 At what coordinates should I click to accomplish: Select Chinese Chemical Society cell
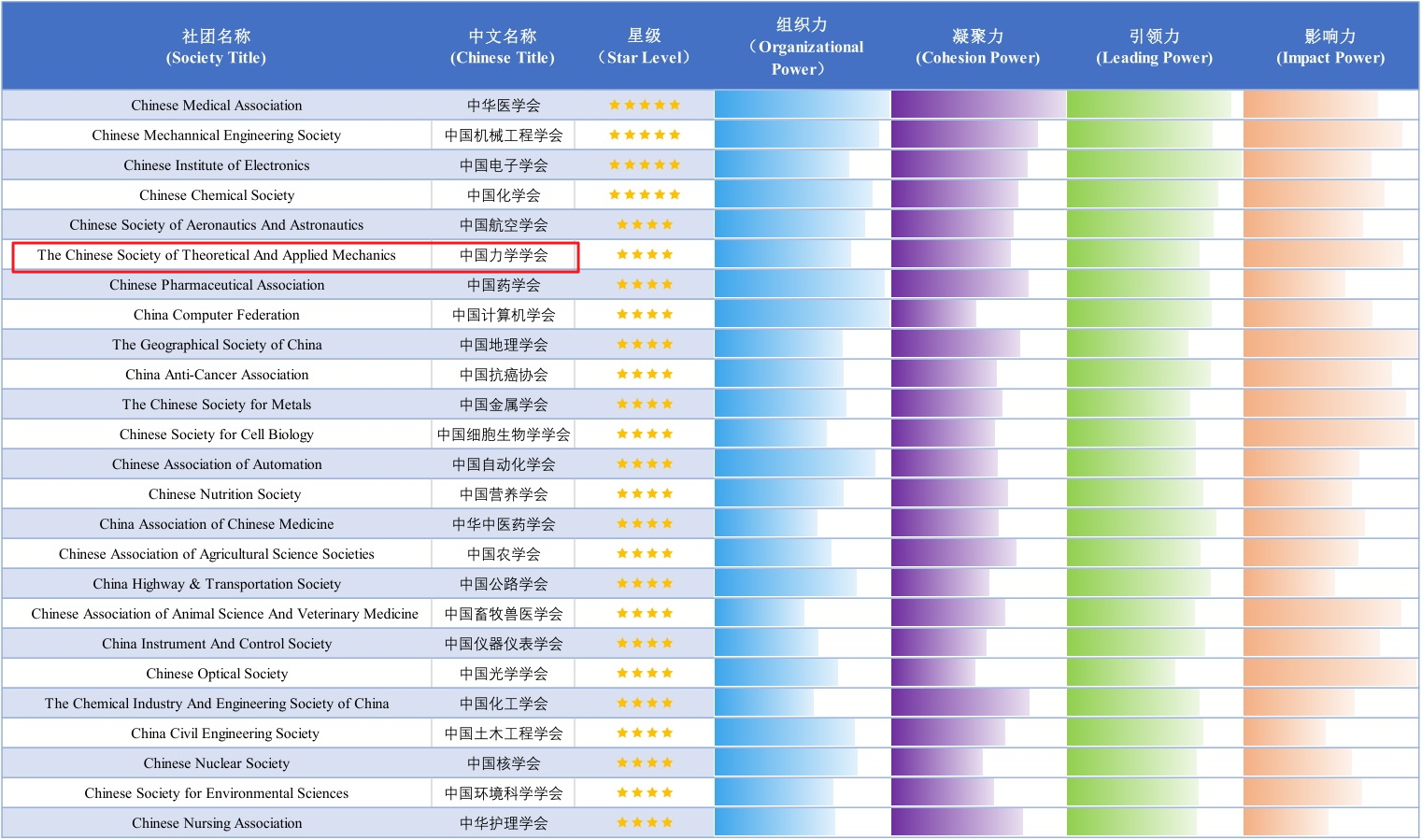click(x=217, y=195)
